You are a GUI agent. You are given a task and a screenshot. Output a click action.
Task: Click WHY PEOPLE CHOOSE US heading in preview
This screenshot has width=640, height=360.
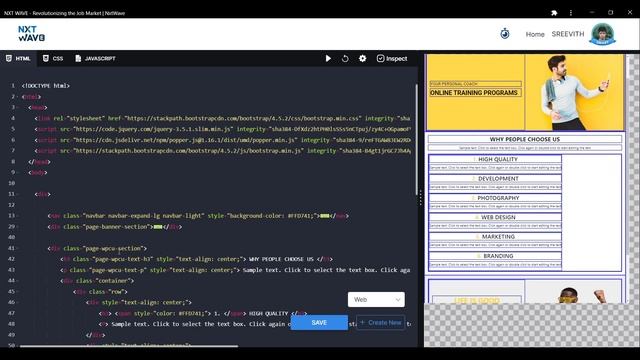(525, 139)
